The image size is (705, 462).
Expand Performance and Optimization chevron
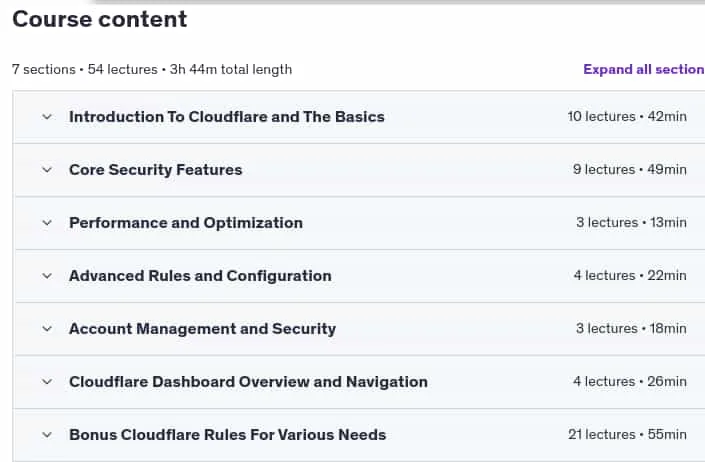pyautogui.click(x=47, y=223)
